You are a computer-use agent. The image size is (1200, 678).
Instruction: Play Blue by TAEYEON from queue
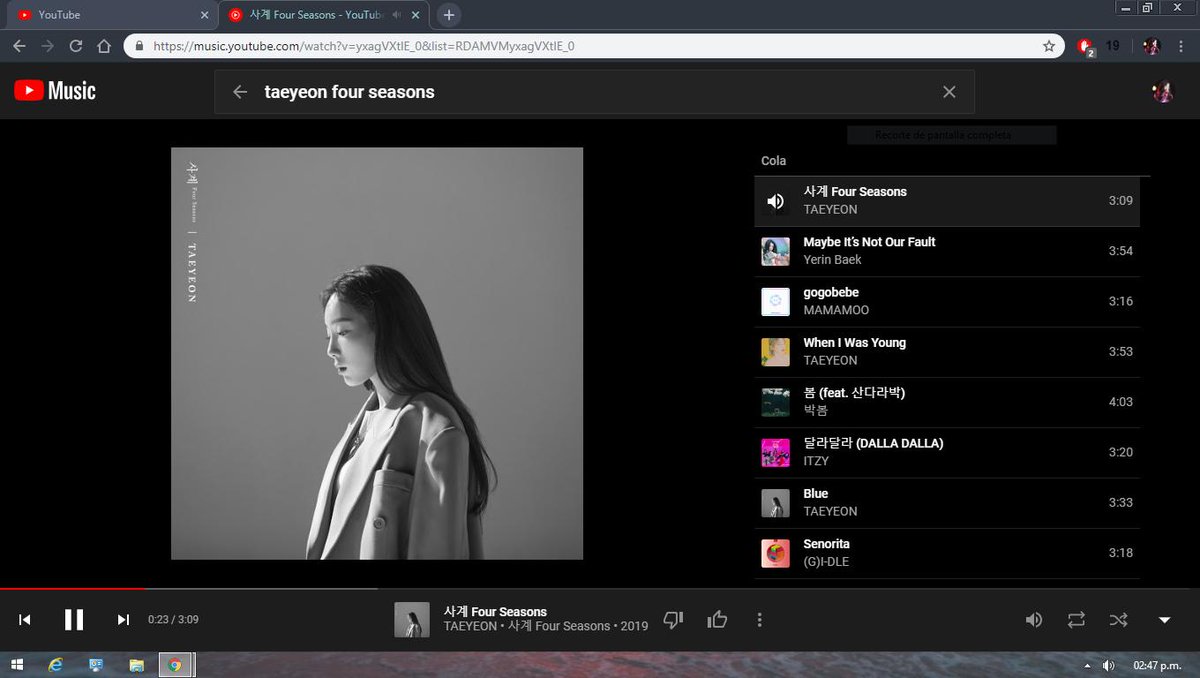947,503
